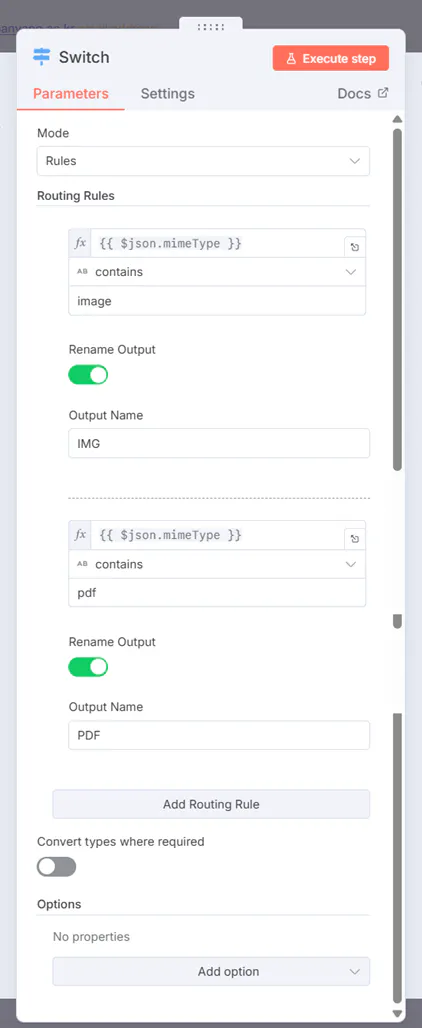Switch to the Settings tab
Viewport: 422px width, 1028px height.
168,93
